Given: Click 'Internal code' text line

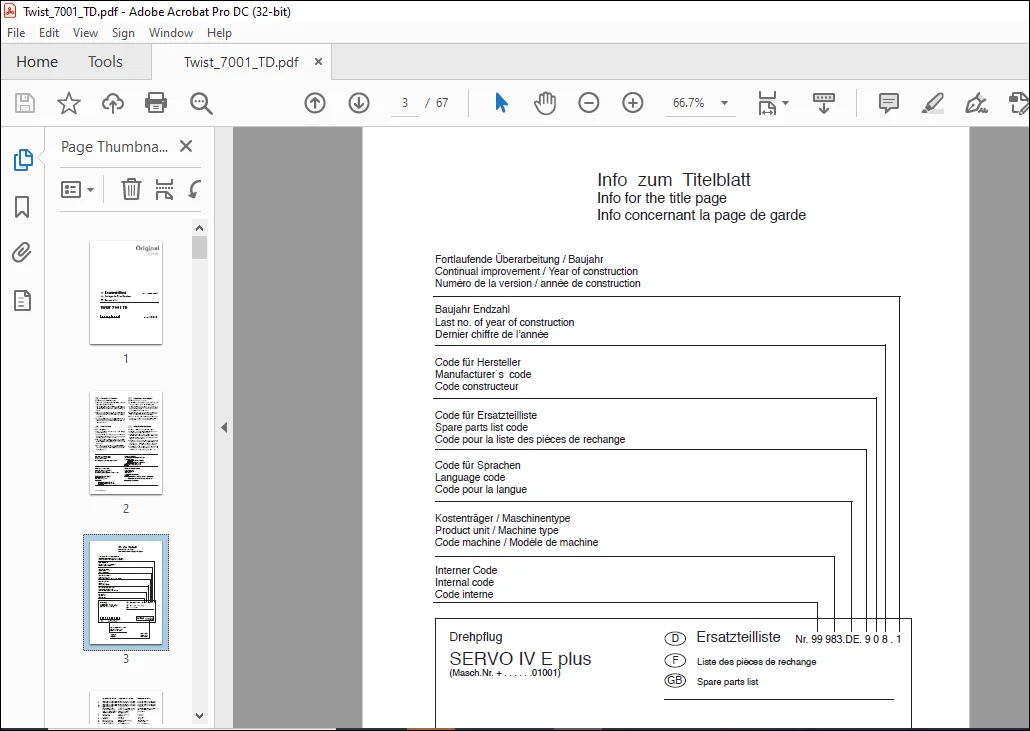Looking at the screenshot, I should [464, 583].
